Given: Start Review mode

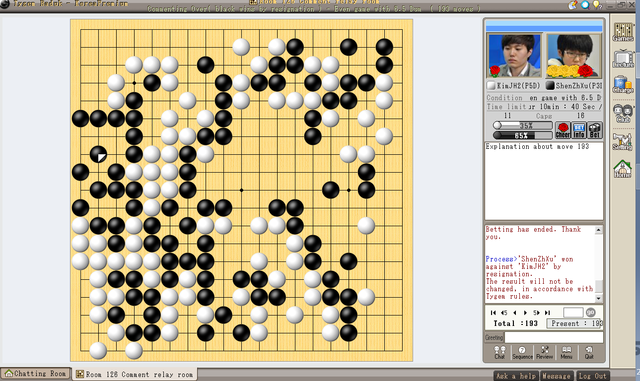Looking at the screenshot, I should click(544, 352).
